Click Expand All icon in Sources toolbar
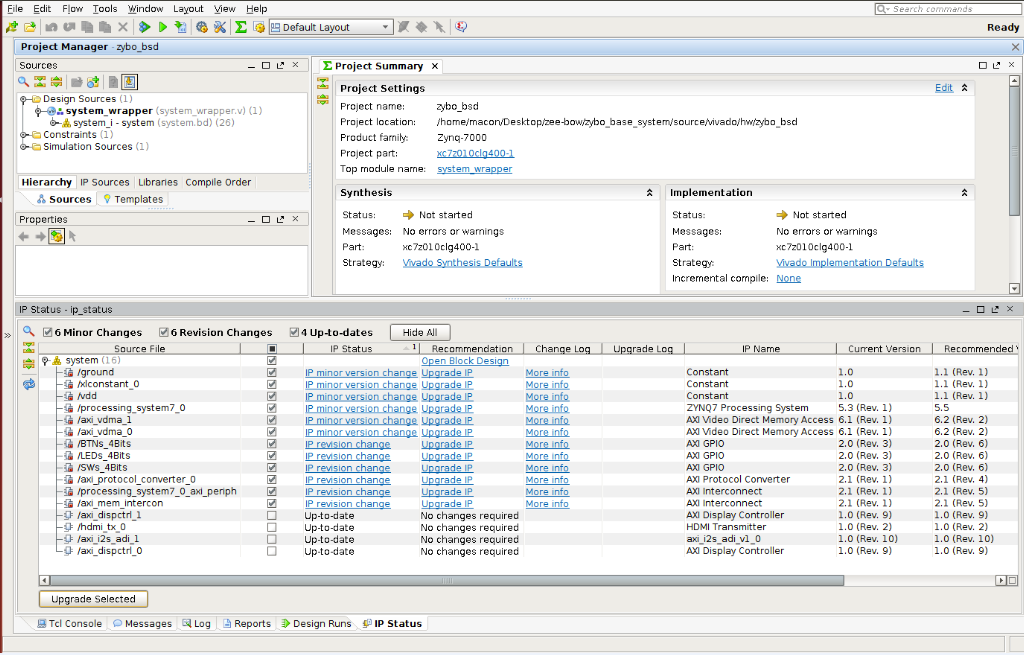Screen dimensions: 1024x655 pos(57,82)
